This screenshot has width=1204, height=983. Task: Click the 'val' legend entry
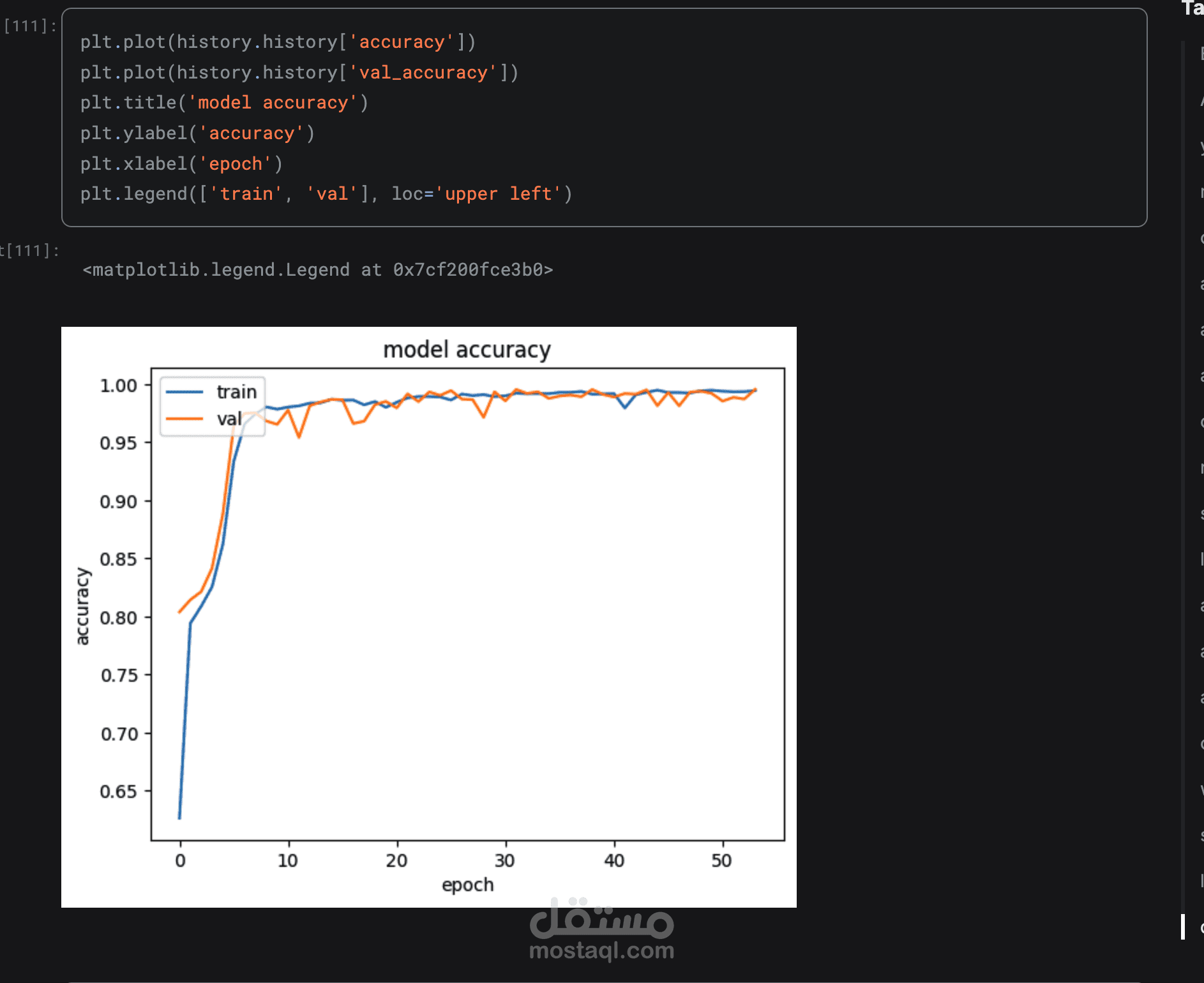(x=204, y=419)
